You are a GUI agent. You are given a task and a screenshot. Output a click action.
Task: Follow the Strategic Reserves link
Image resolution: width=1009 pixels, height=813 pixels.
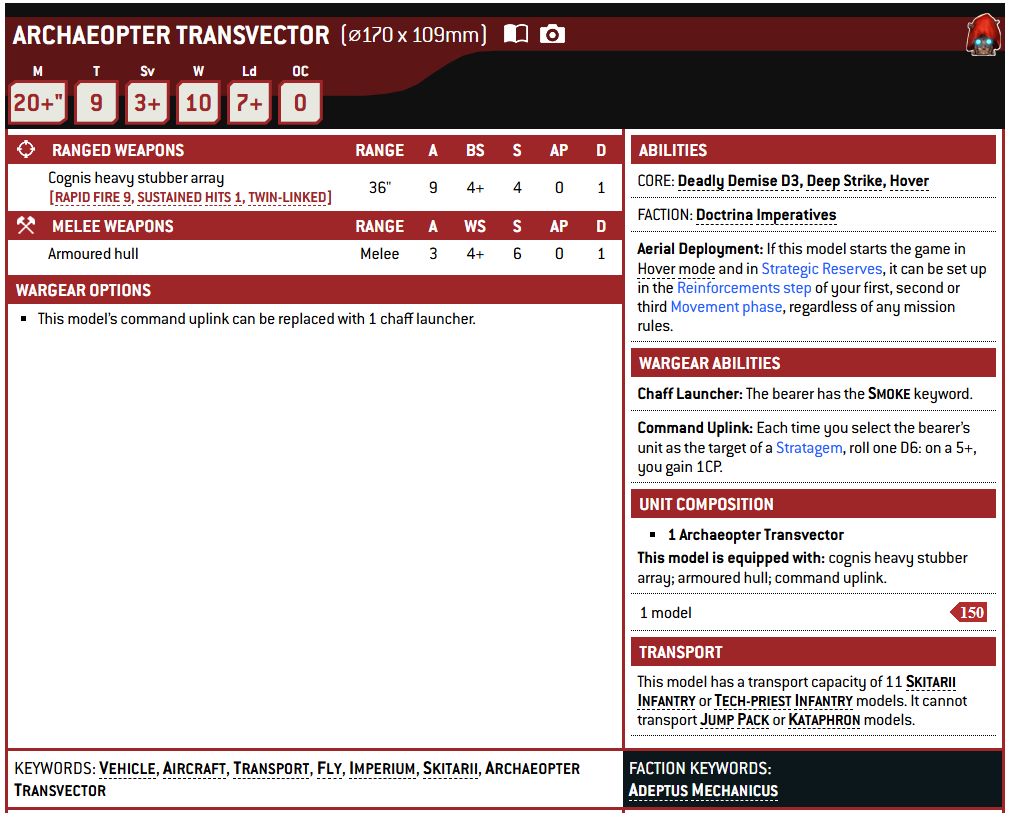(x=822, y=268)
